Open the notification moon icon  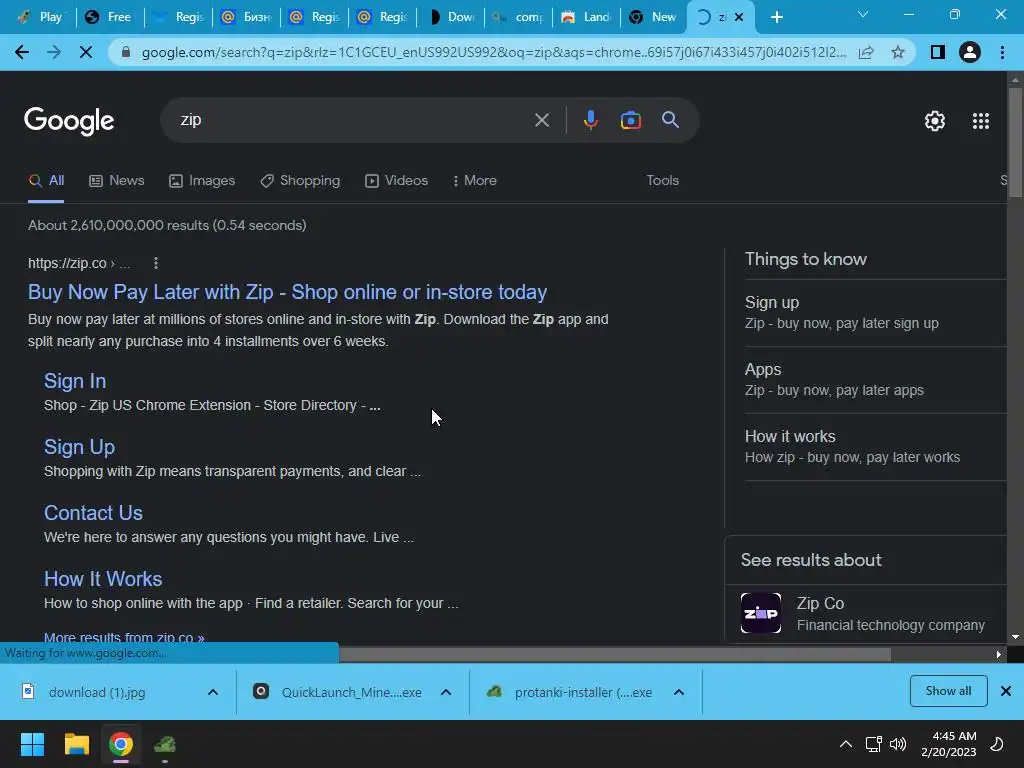pyautogui.click(x=997, y=744)
